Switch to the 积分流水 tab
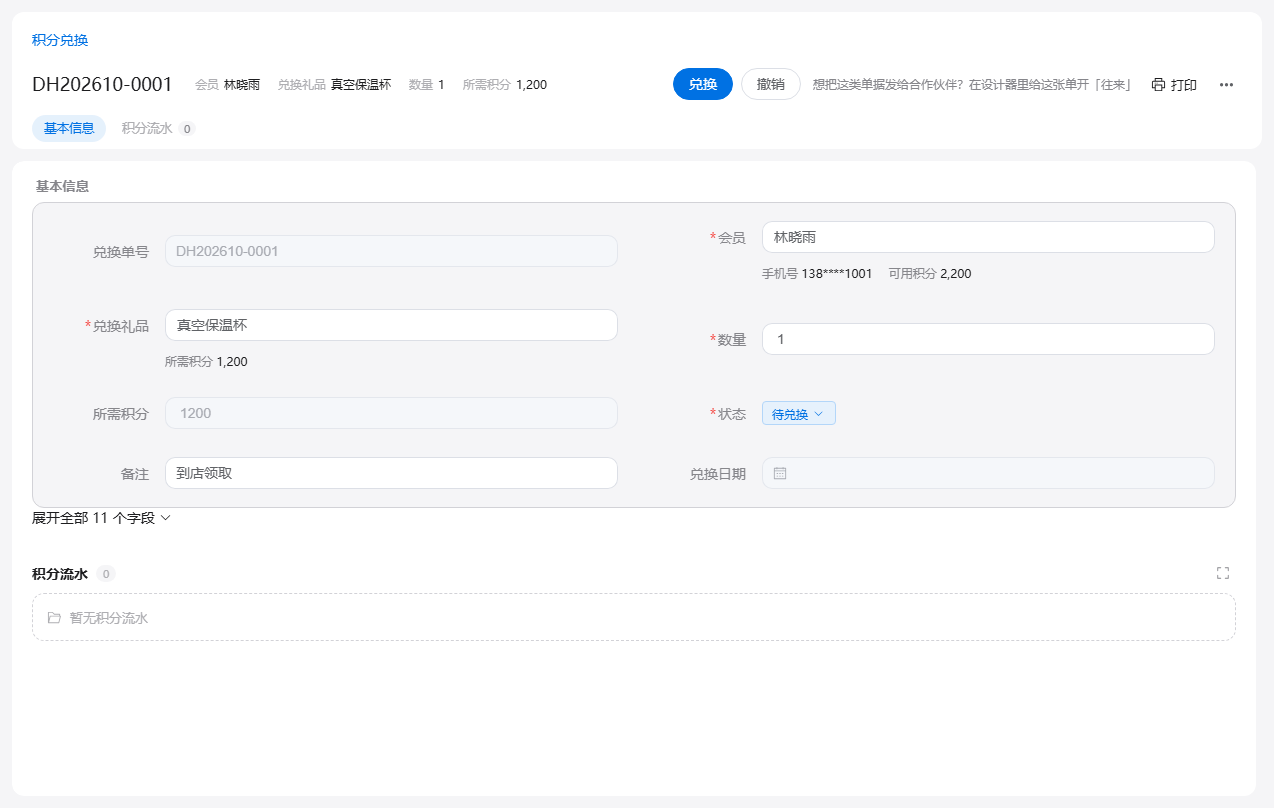Screen dimensions: 1274x808 [158, 128]
